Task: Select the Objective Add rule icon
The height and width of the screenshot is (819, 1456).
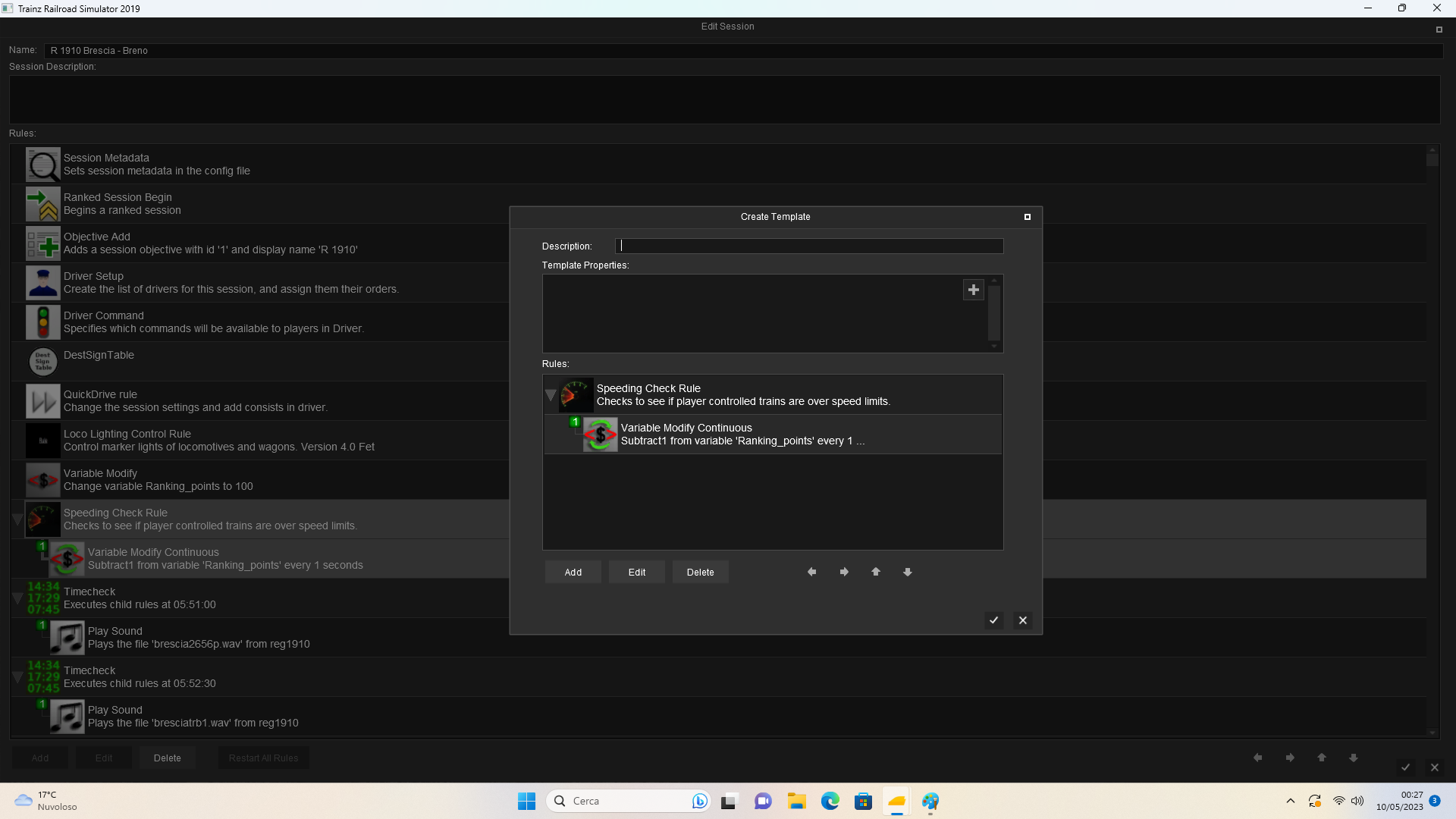Action: click(x=43, y=243)
